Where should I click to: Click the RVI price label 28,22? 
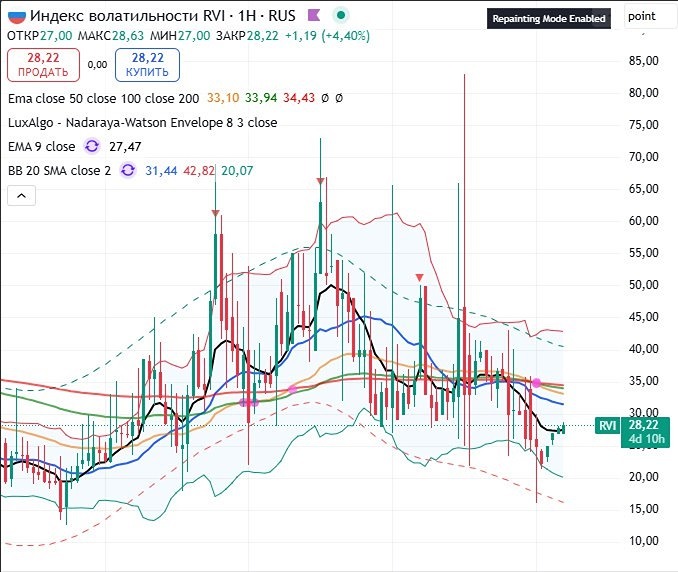pos(643,425)
